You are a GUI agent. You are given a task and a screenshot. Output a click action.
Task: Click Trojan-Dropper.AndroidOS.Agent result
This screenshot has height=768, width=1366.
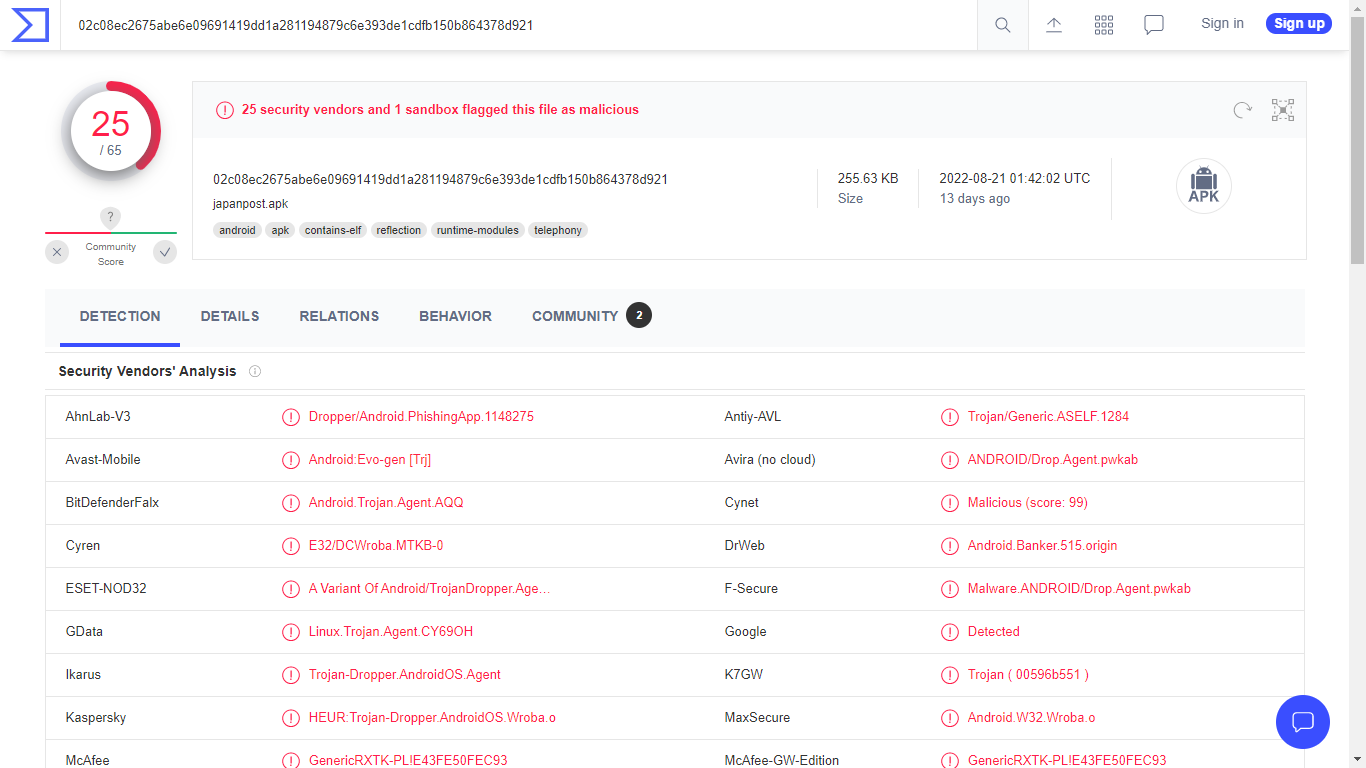click(405, 675)
